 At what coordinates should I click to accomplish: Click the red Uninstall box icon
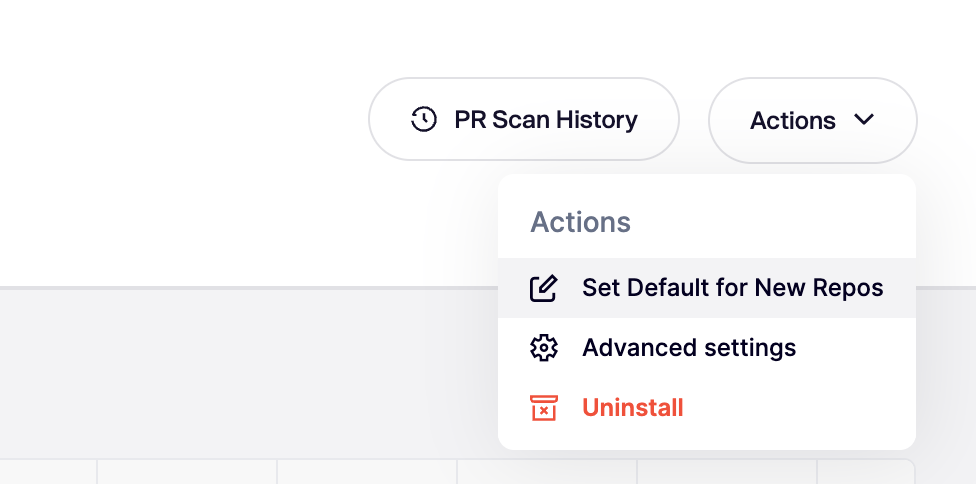(x=543, y=408)
